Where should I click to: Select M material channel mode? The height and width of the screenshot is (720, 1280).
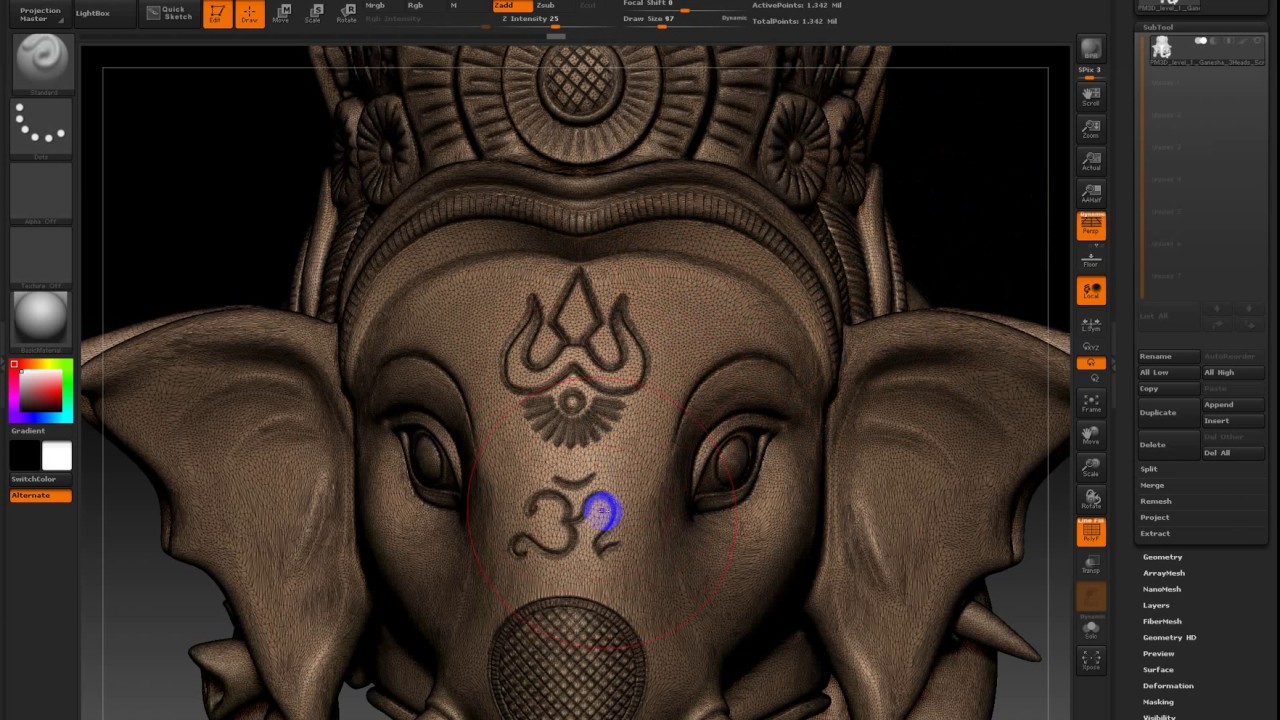(x=454, y=6)
